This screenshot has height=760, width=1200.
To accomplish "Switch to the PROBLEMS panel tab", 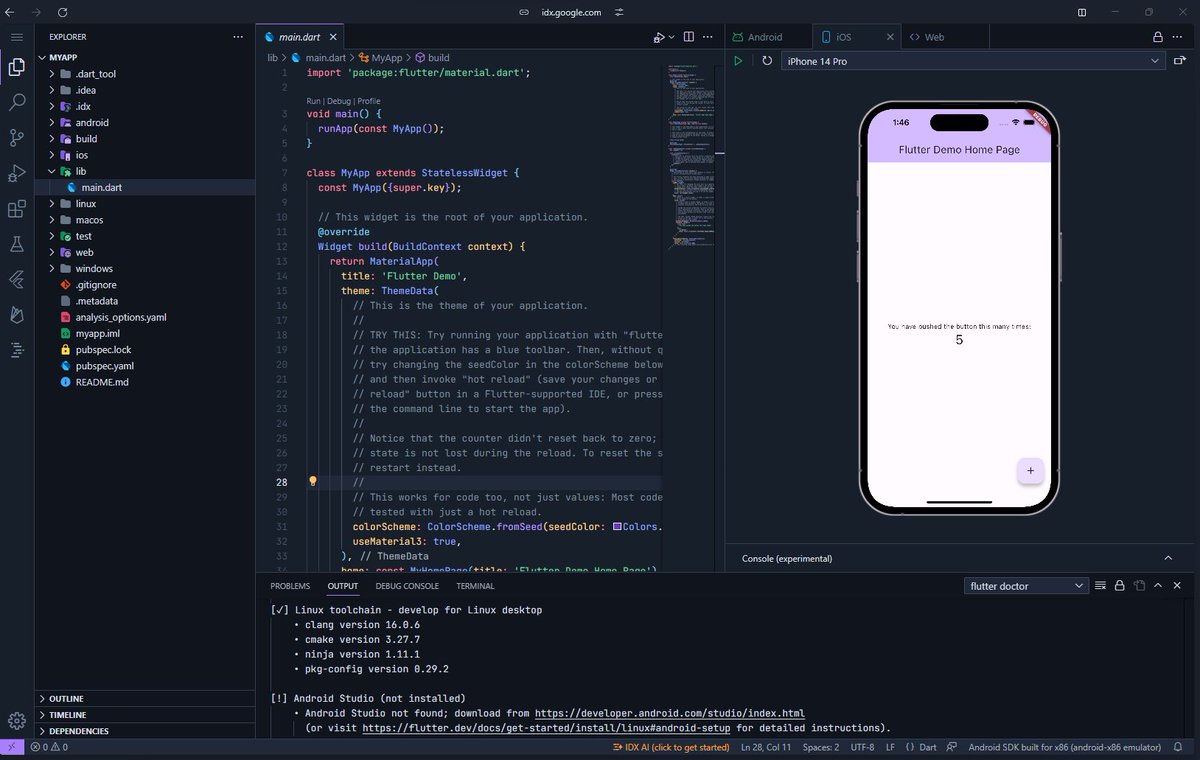I will click(290, 586).
